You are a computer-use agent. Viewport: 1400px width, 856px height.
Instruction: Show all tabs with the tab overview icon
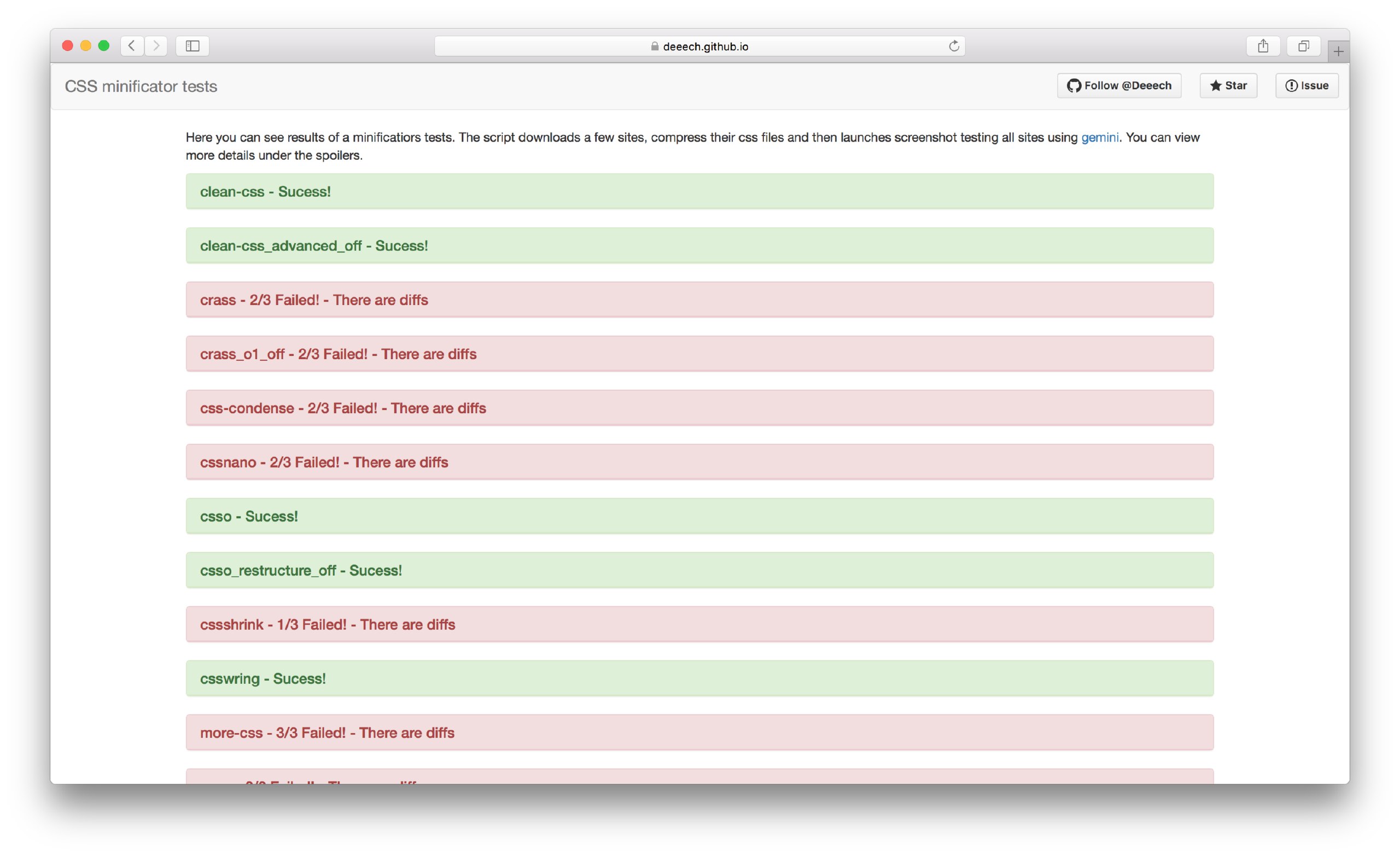pos(1303,45)
